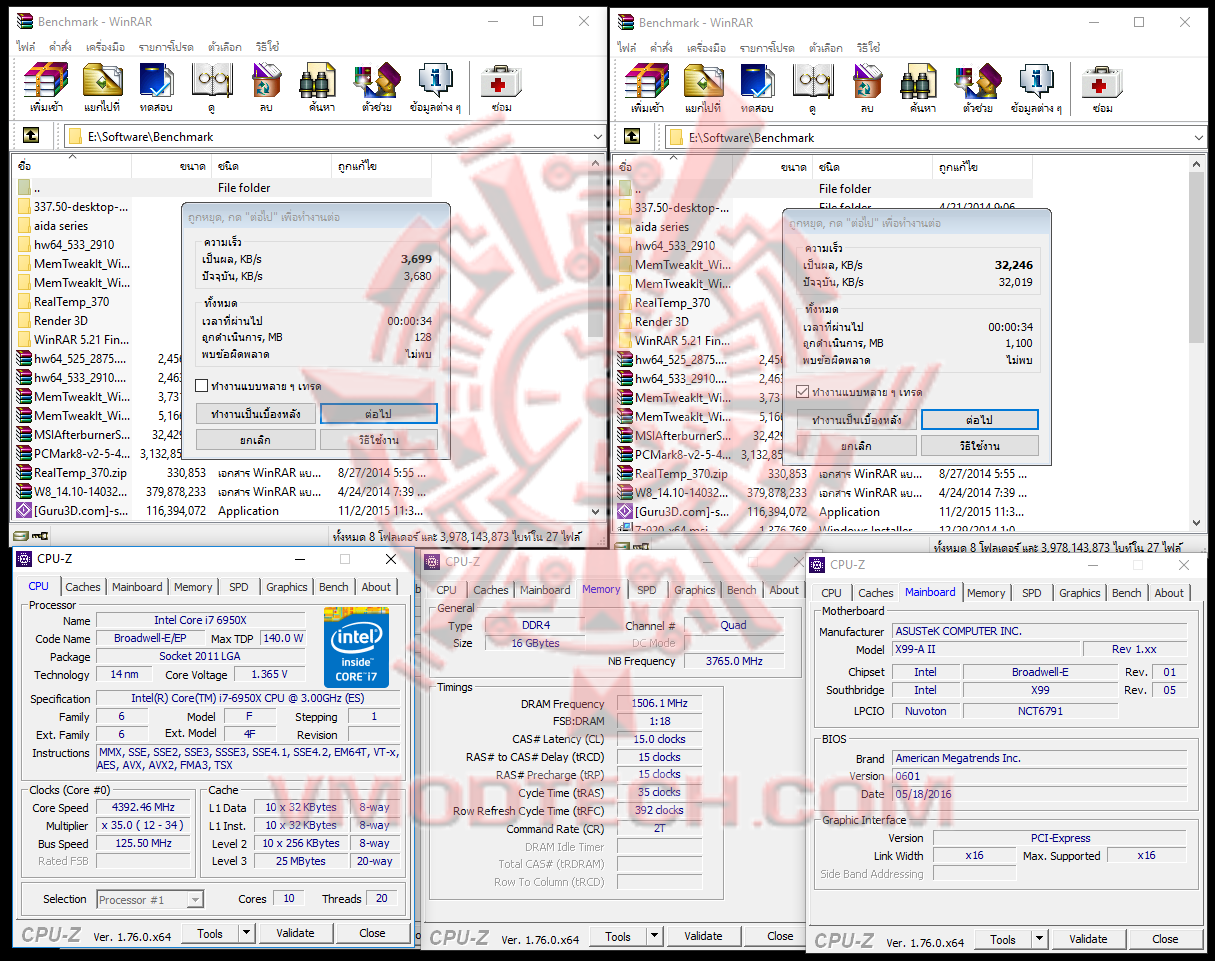
Task: Open รายการโปรด (Favorites) menu in right WinRAR window
Action: 766,47
